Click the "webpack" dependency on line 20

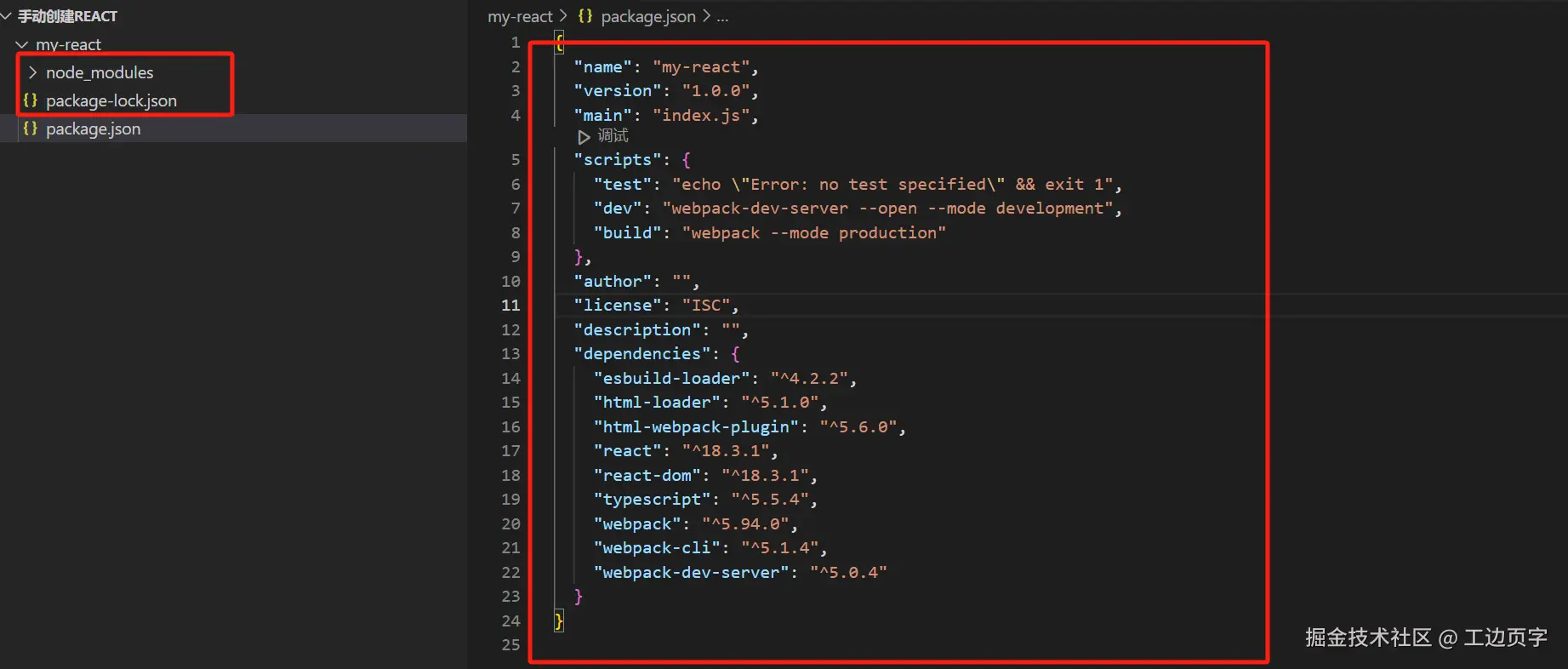637,524
